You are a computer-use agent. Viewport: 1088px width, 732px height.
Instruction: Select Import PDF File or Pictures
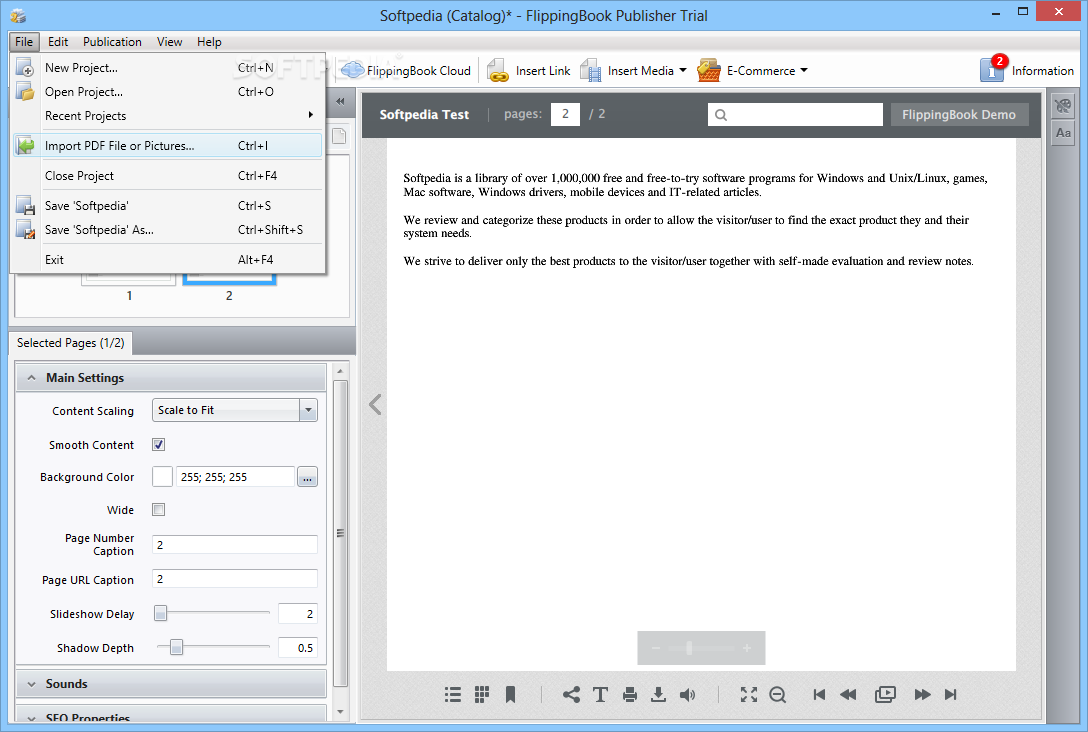(x=167, y=146)
